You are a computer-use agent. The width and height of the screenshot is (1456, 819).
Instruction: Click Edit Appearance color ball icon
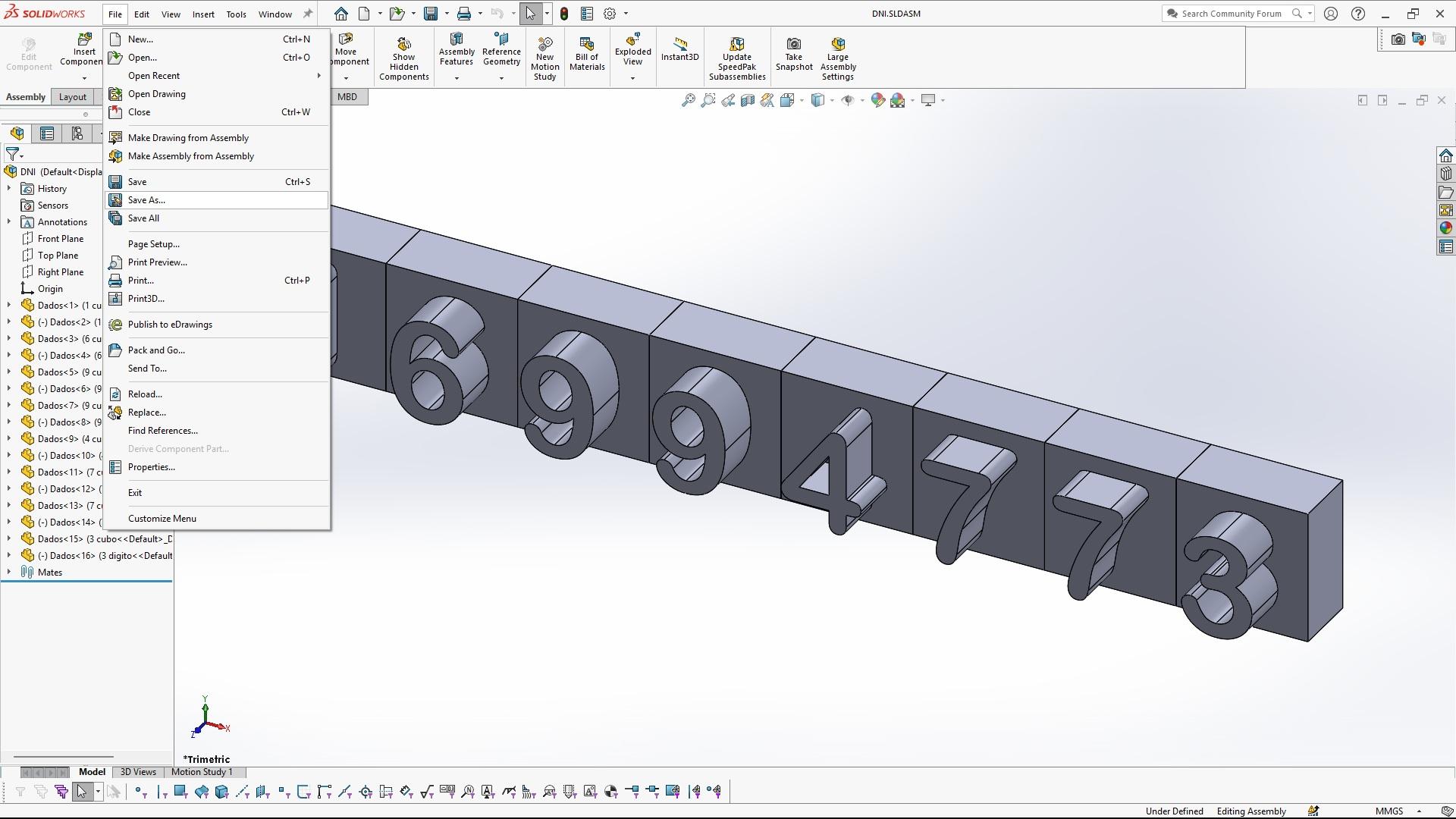877,100
